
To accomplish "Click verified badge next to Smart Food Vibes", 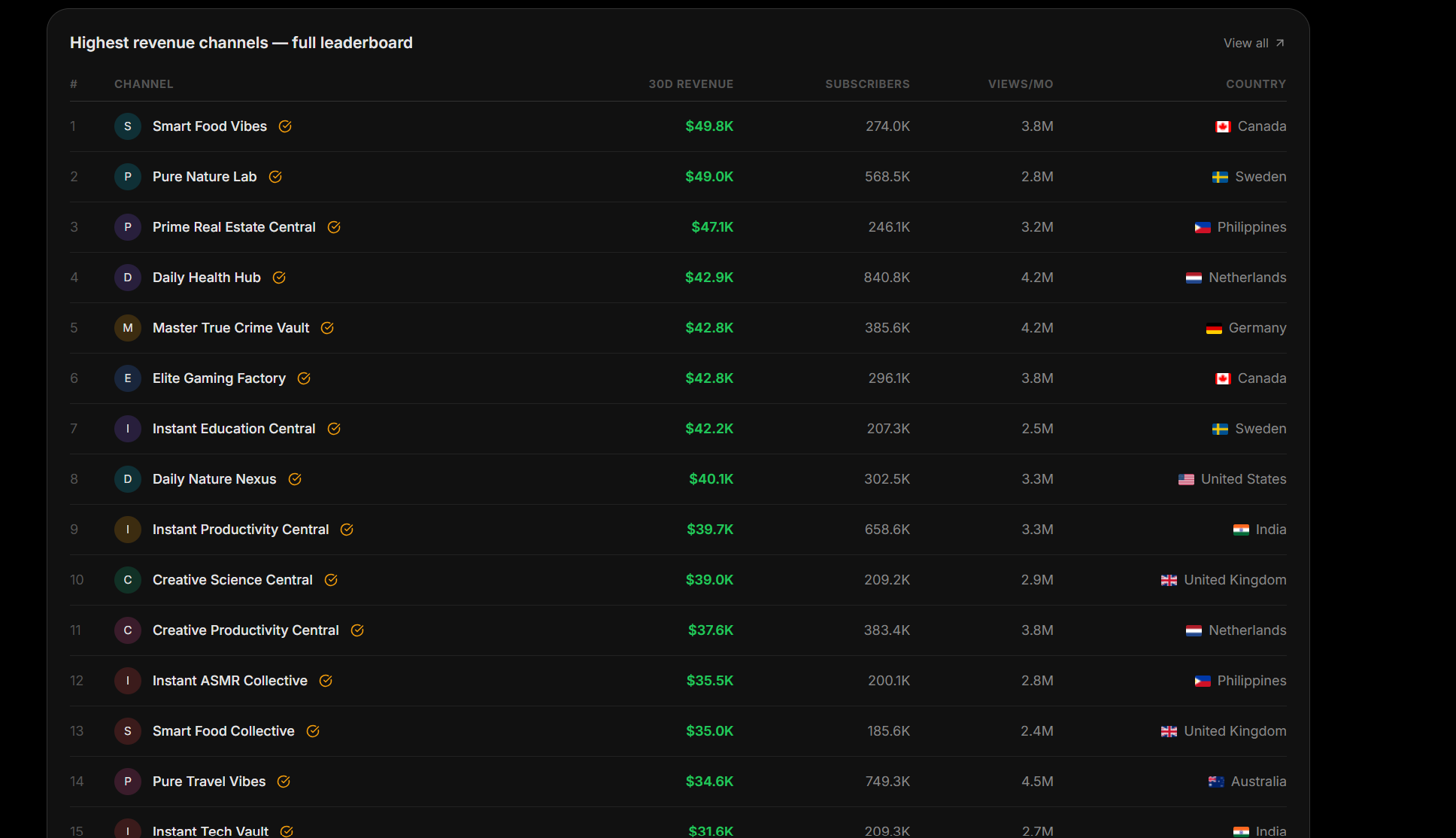I will 285,126.
